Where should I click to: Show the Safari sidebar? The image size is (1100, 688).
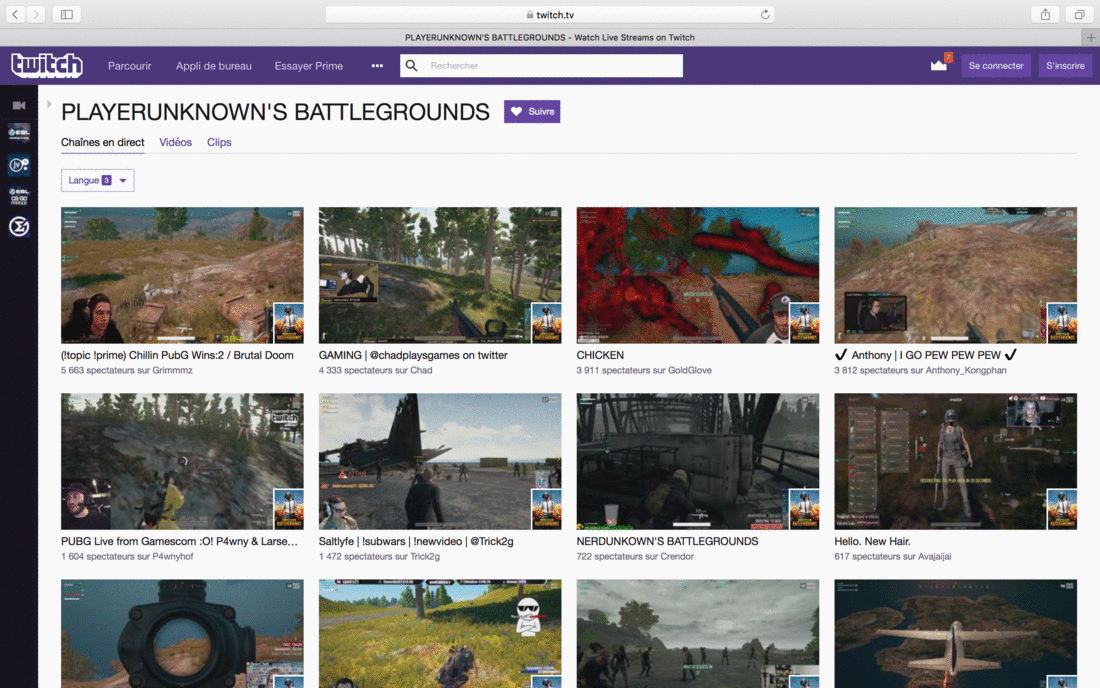coord(67,14)
